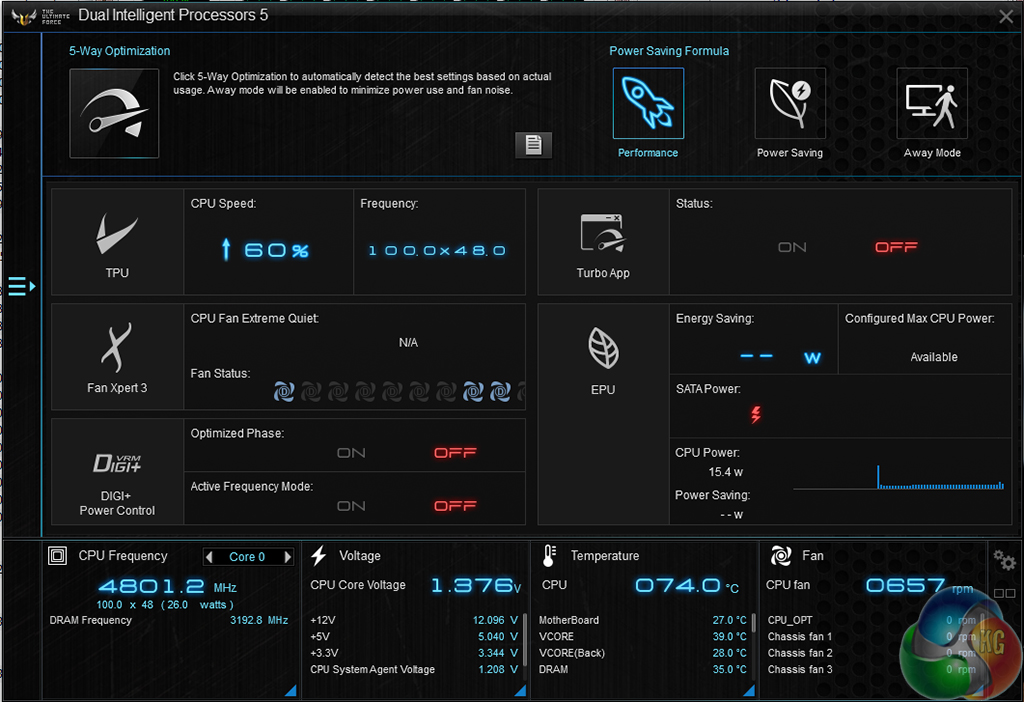Image resolution: width=1024 pixels, height=702 pixels.
Task: Switch Optimized Phase to ON
Action: [351, 453]
